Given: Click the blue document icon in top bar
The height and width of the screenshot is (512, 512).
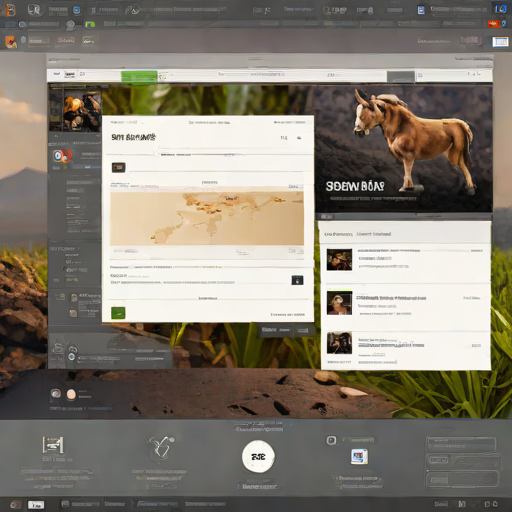Looking at the screenshot, I should coord(421,10).
